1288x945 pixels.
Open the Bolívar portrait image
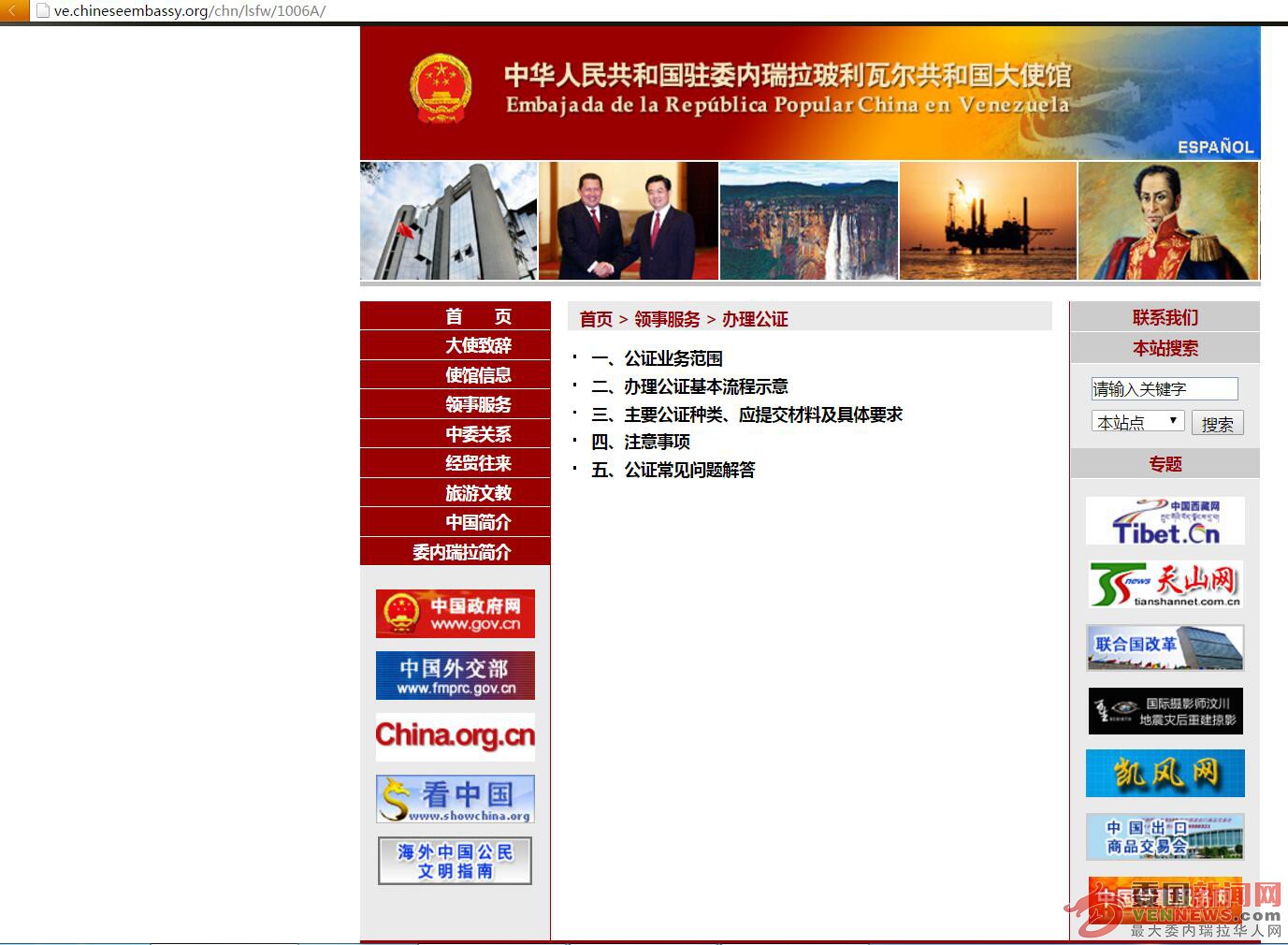[x=1168, y=221]
